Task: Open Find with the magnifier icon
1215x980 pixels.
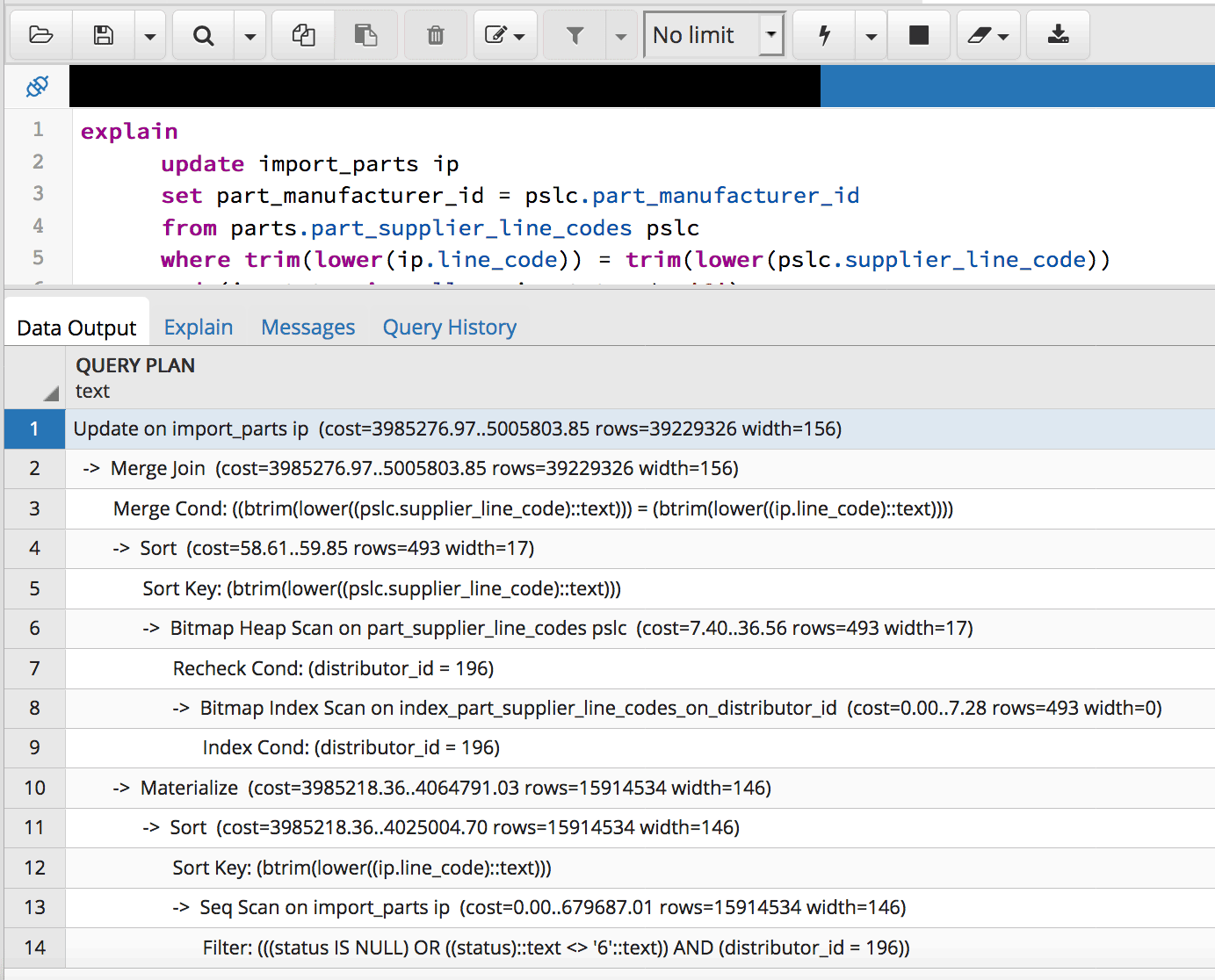Action: point(203,35)
